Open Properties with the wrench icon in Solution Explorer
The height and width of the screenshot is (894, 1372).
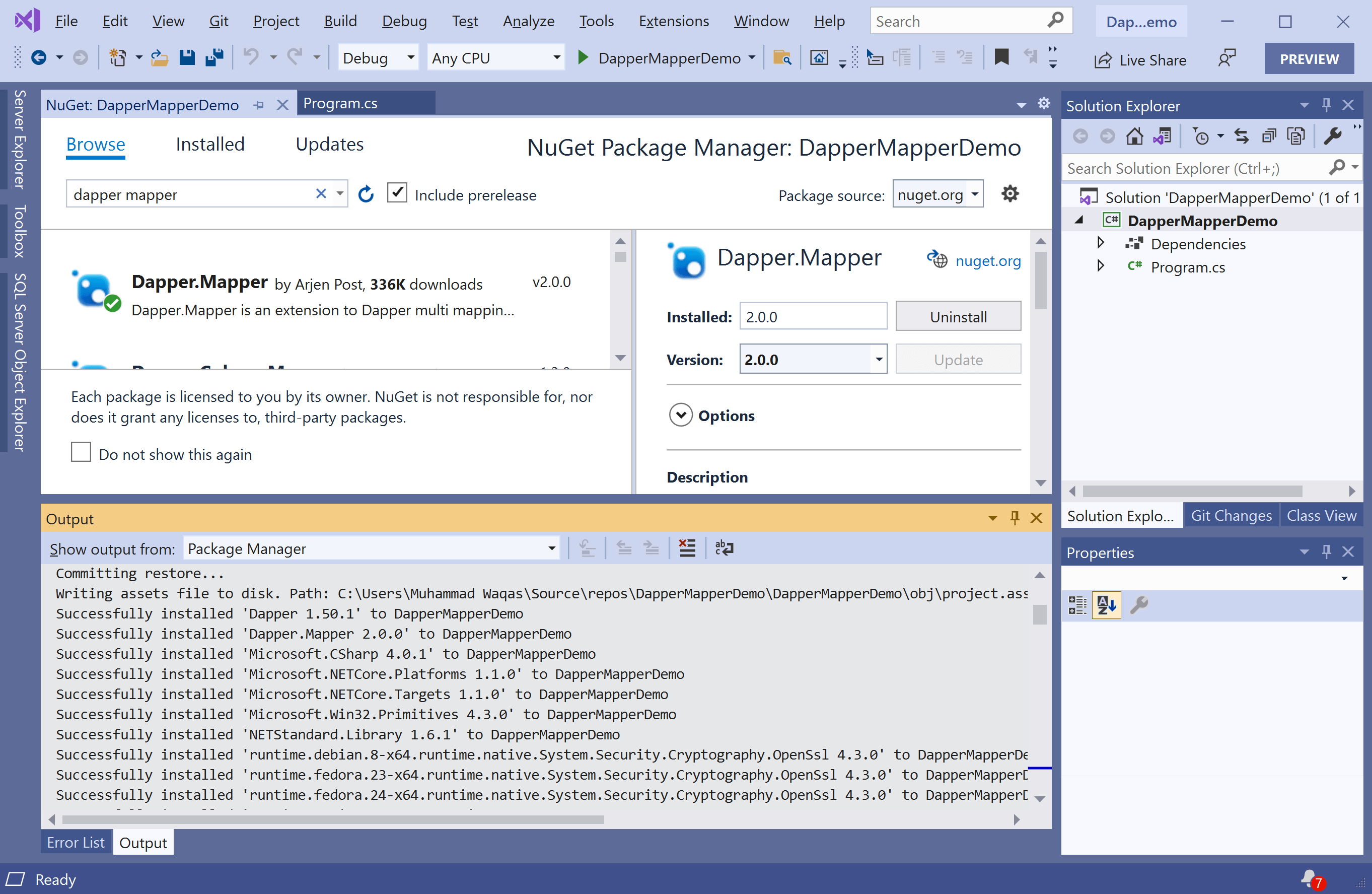click(x=1333, y=136)
